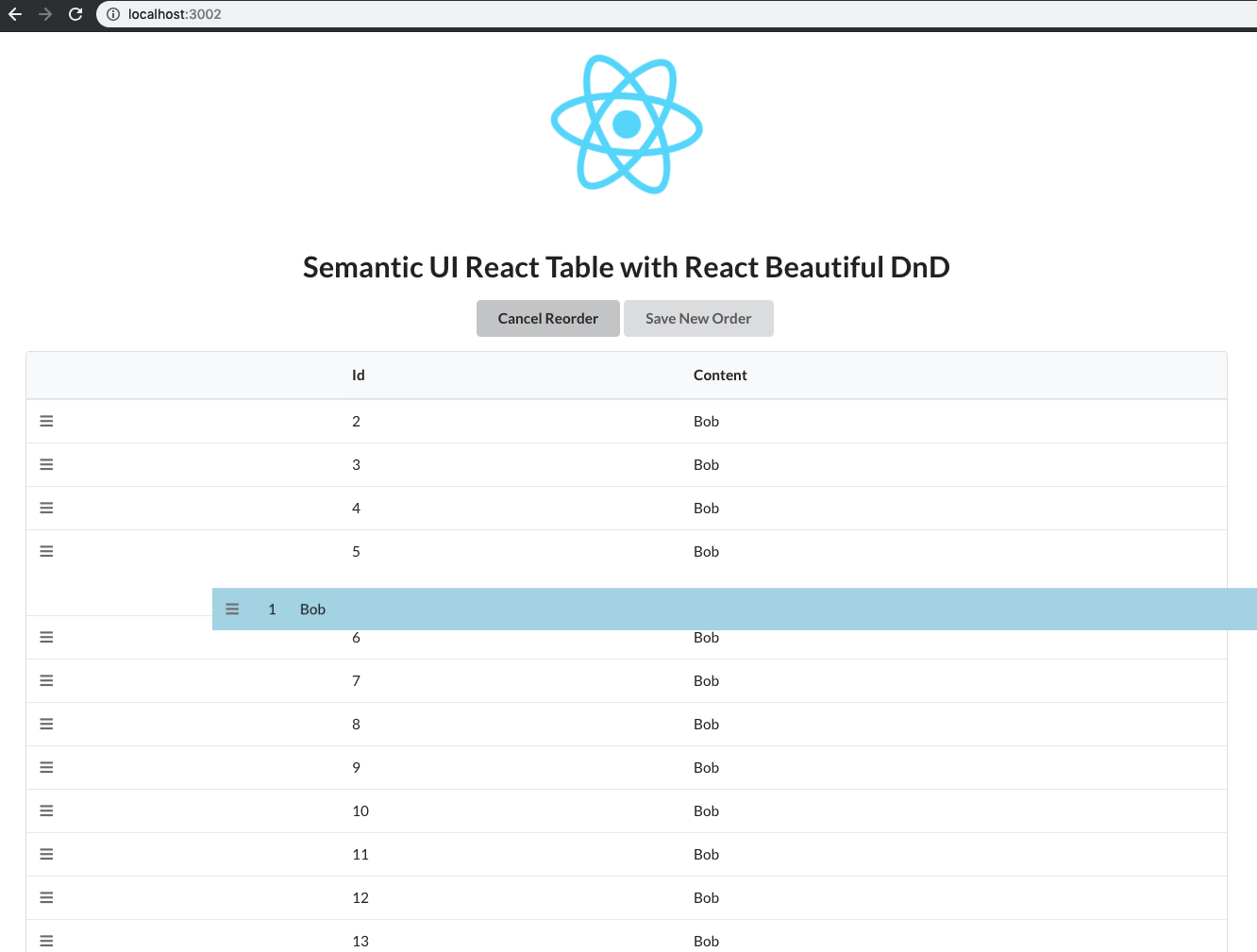Image resolution: width=1257 pixels, height=952 pixels.
Task: Reload the page with refresh icon
Action: coord(75,14)
